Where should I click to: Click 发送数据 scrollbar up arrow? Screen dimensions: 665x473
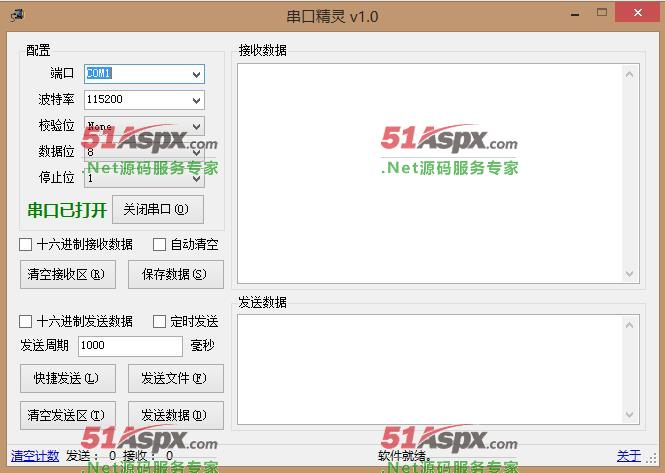pos(630,325)
